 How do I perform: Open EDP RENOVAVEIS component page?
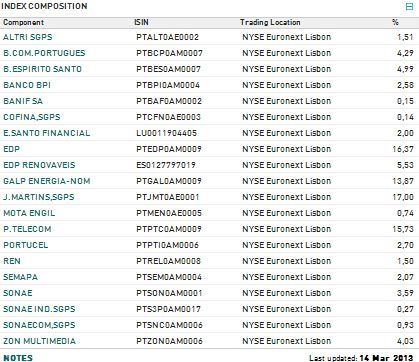39,165
